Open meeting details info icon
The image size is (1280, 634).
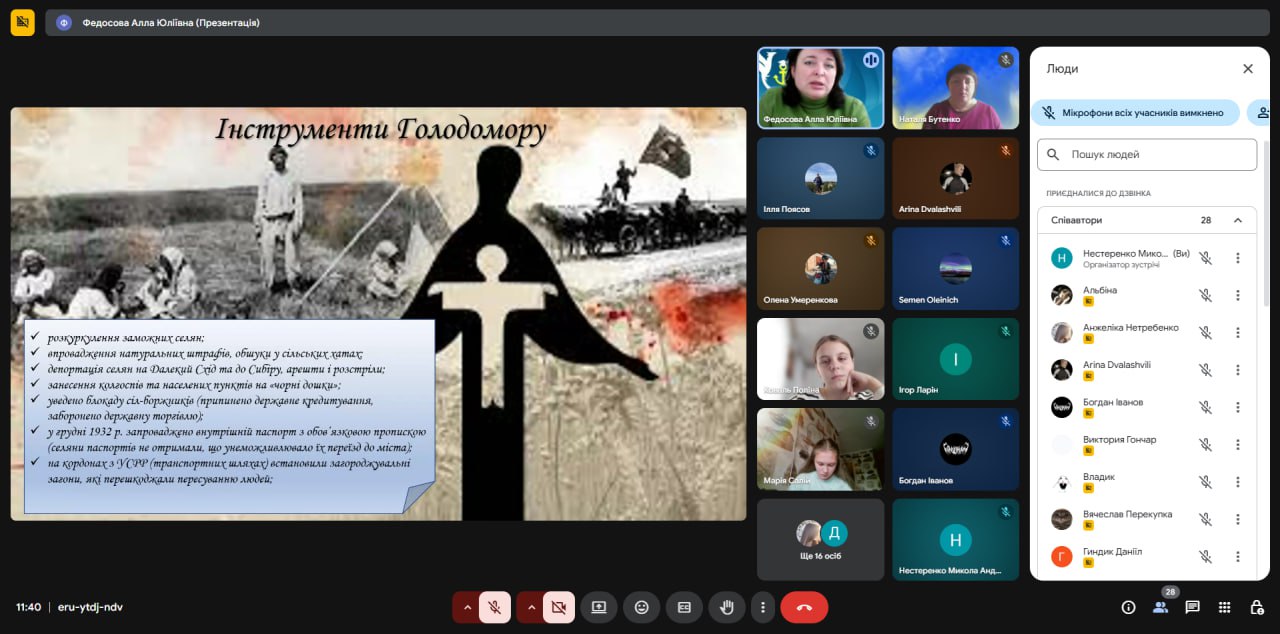coord(1128,607)
